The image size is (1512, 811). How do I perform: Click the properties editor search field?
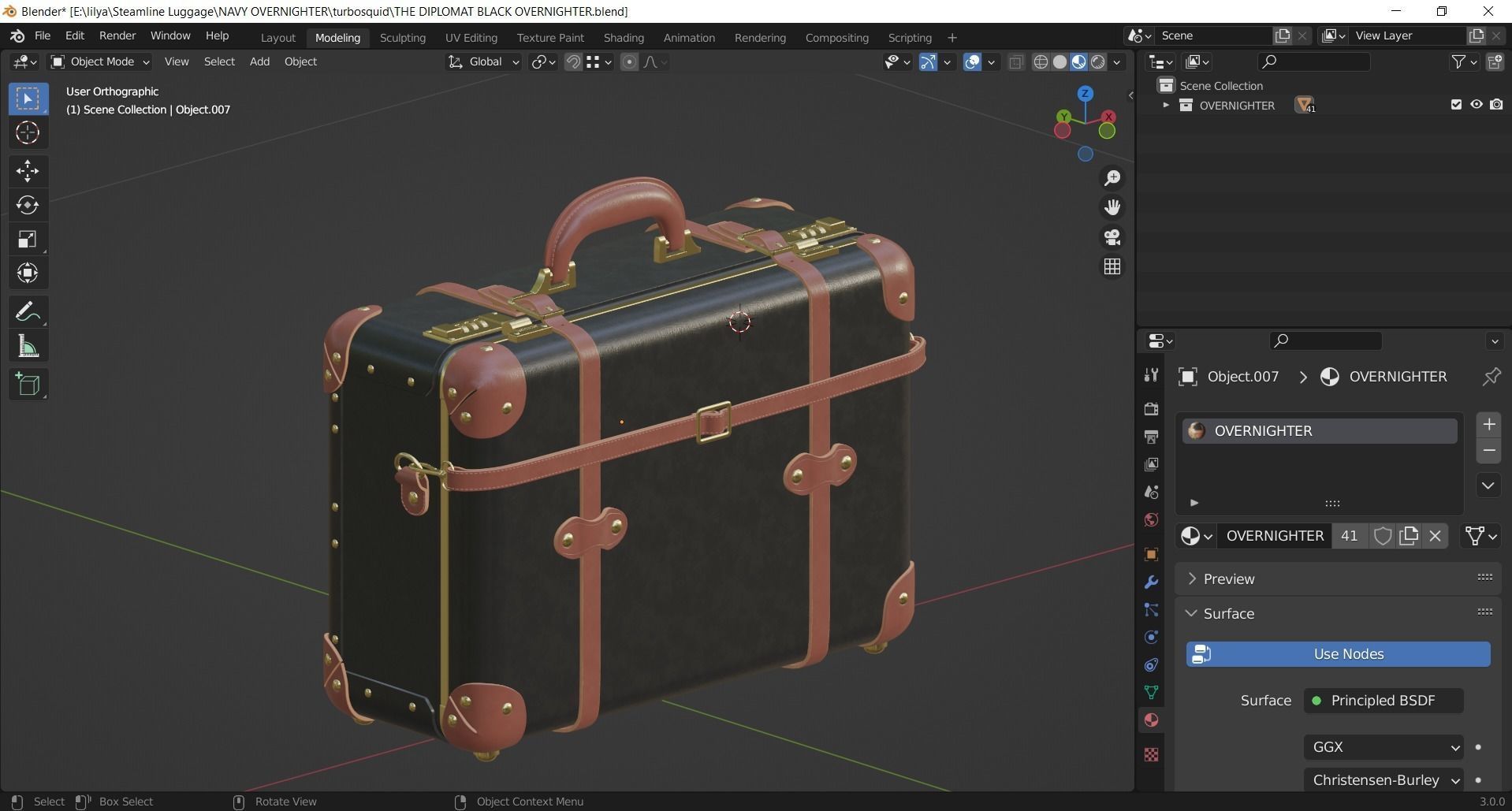pos(1326,340)
